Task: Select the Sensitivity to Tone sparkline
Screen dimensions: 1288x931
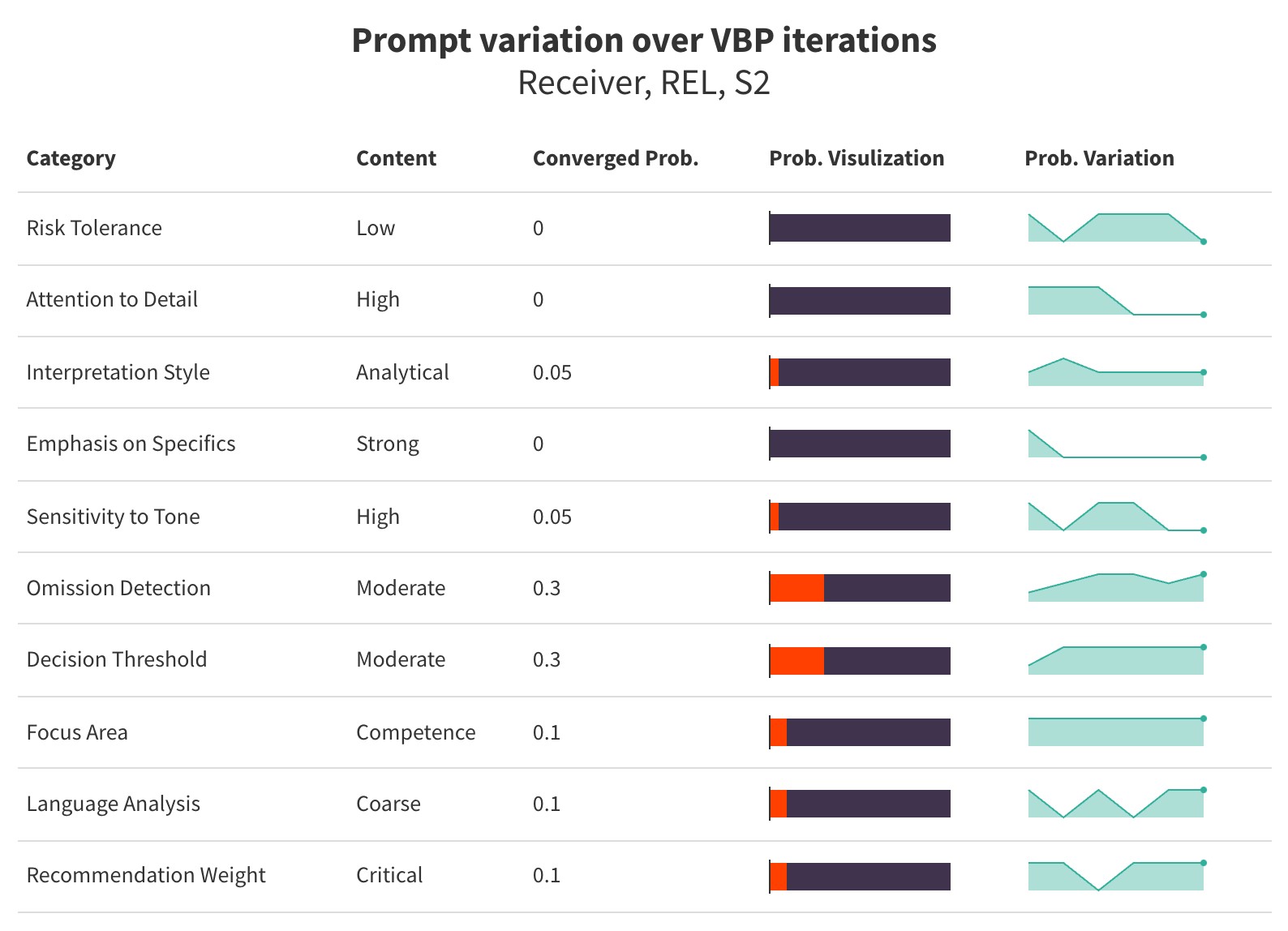Action: [1116, 517]
